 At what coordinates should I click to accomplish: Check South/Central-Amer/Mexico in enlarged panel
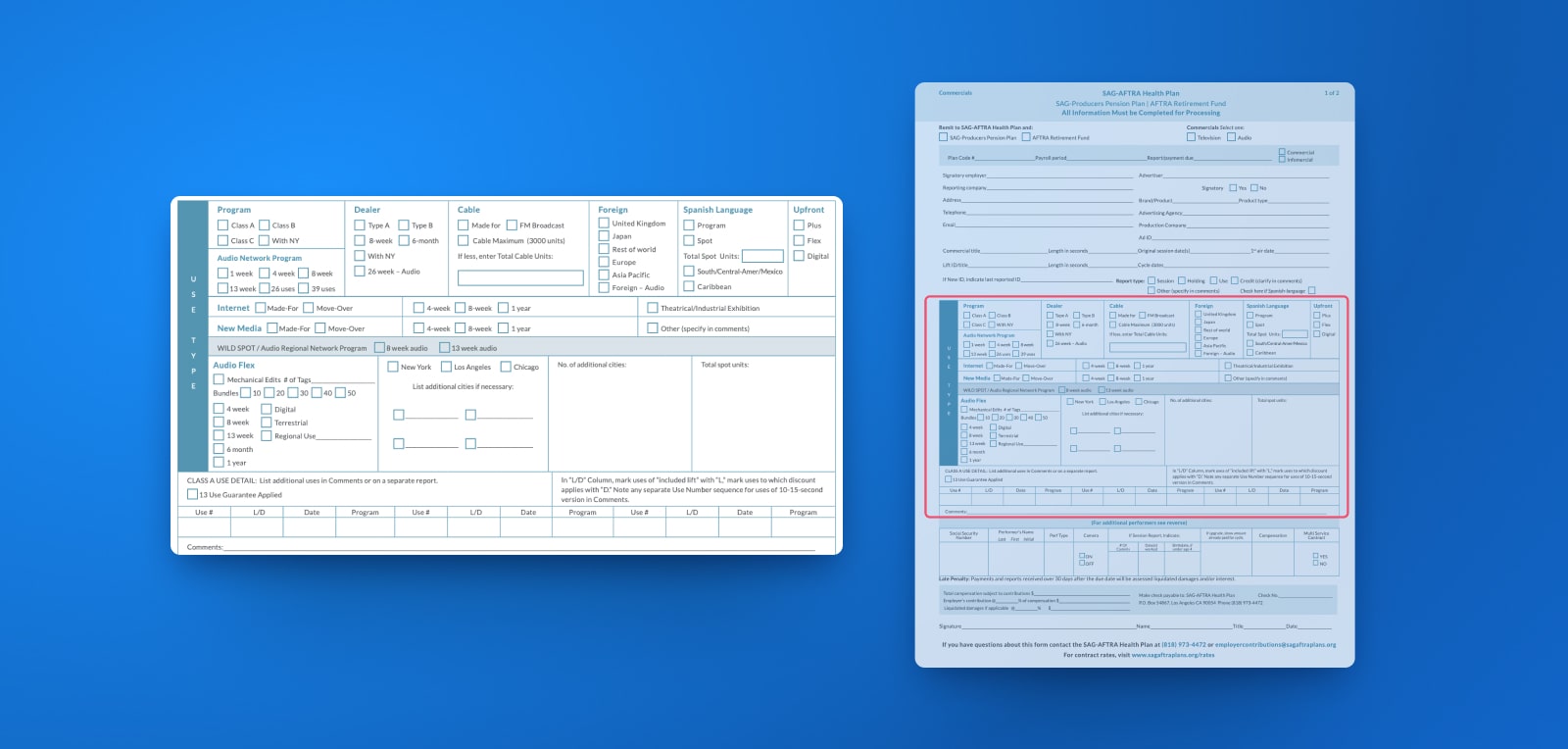tap(688, 272)
